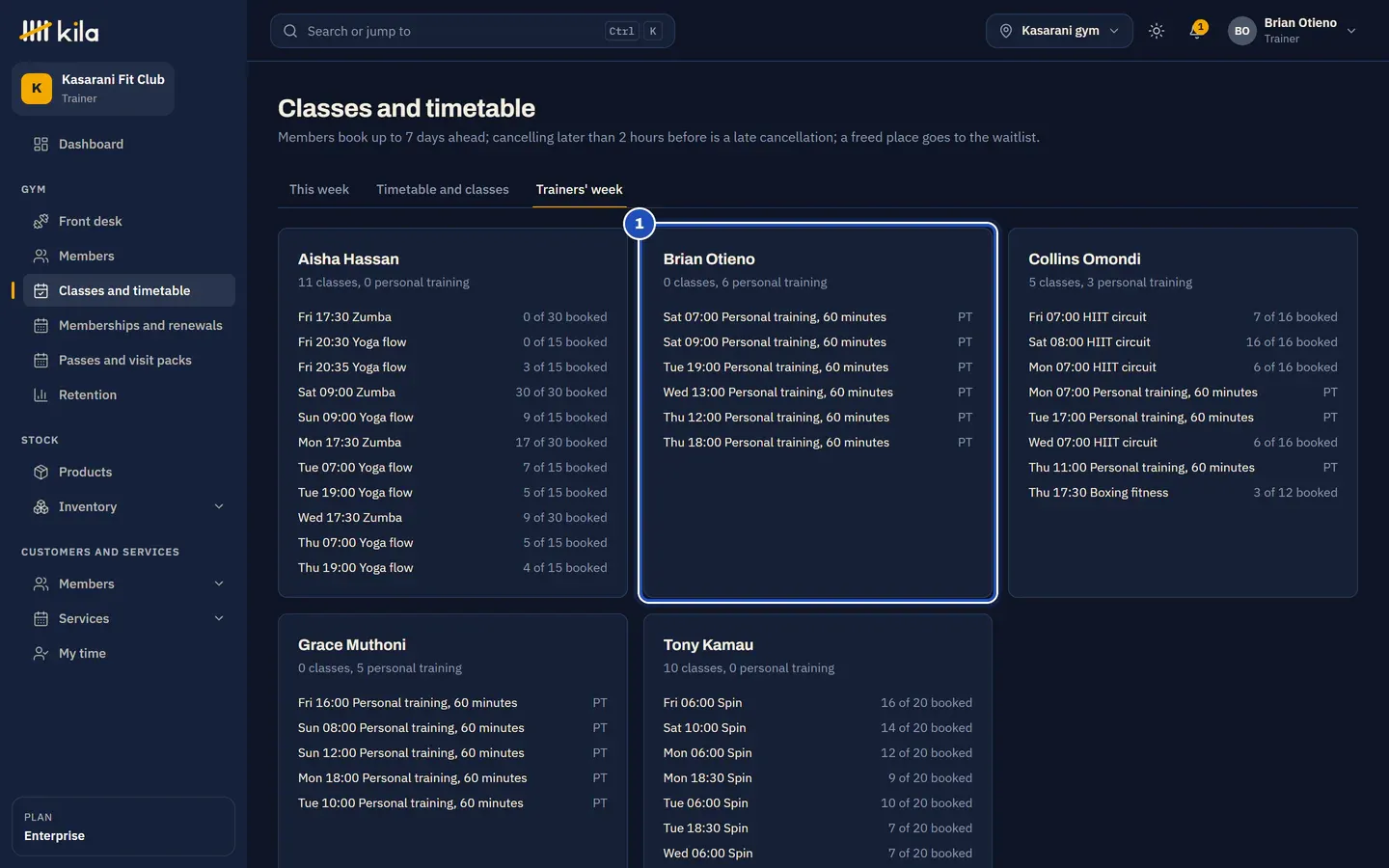Open the Brian Otieno account menu chevron
Screen dimensions: 1389x868
(1351, 31)
